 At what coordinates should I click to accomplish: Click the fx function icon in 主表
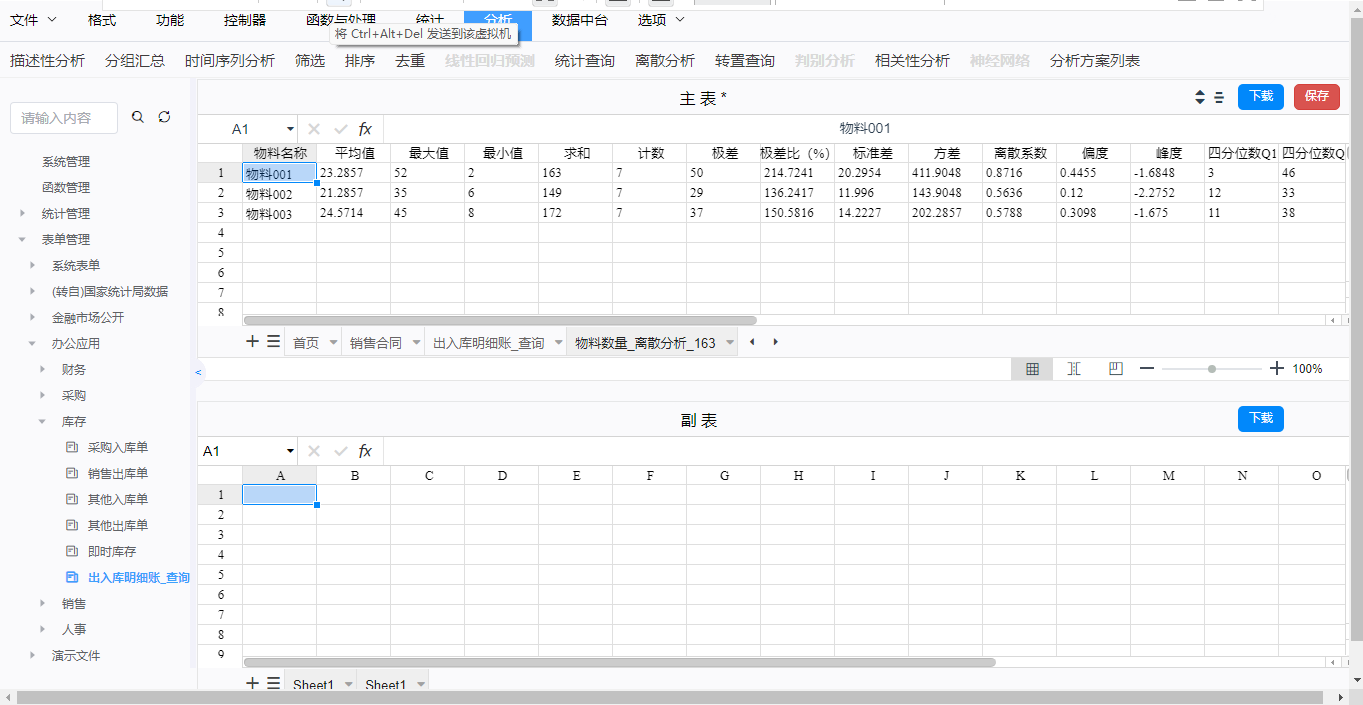tap(365, 129)
